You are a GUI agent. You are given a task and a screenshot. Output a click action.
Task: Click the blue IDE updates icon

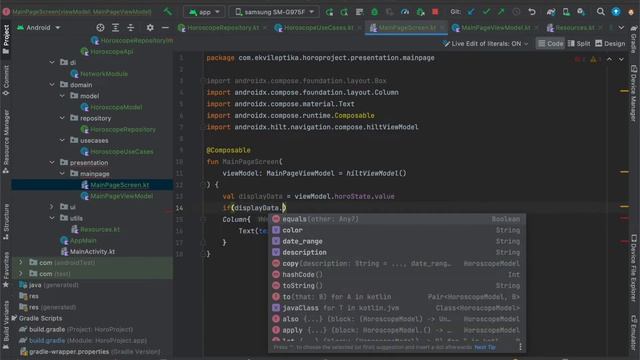click(616, 12)
